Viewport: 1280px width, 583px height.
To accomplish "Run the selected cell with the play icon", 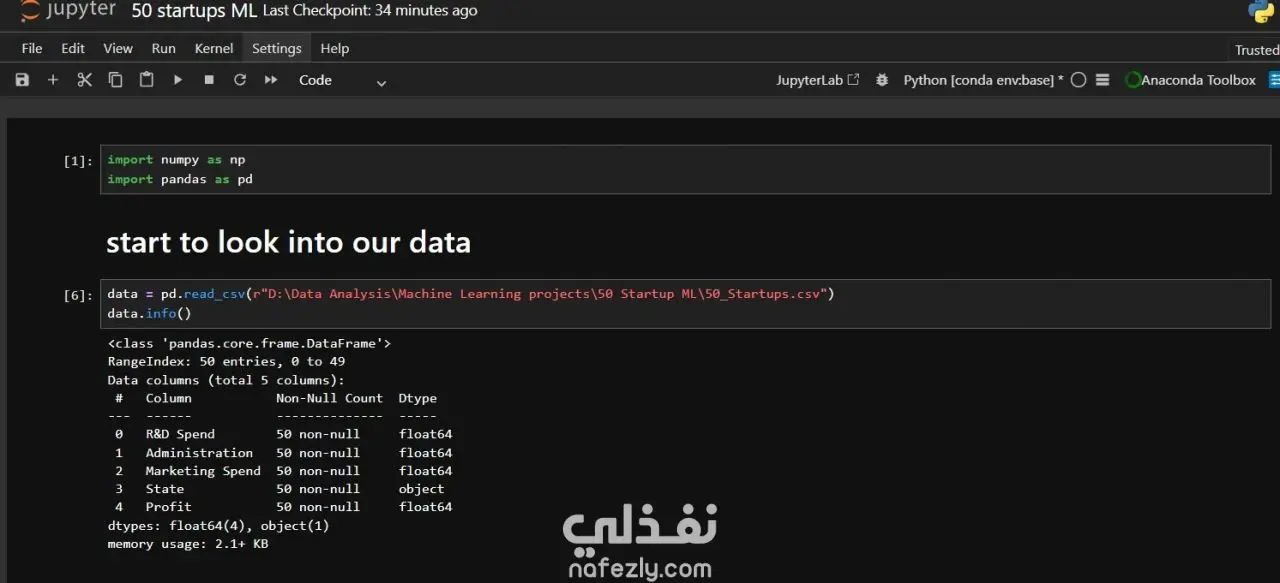I will pyautogui.click(x=178, y=80).
